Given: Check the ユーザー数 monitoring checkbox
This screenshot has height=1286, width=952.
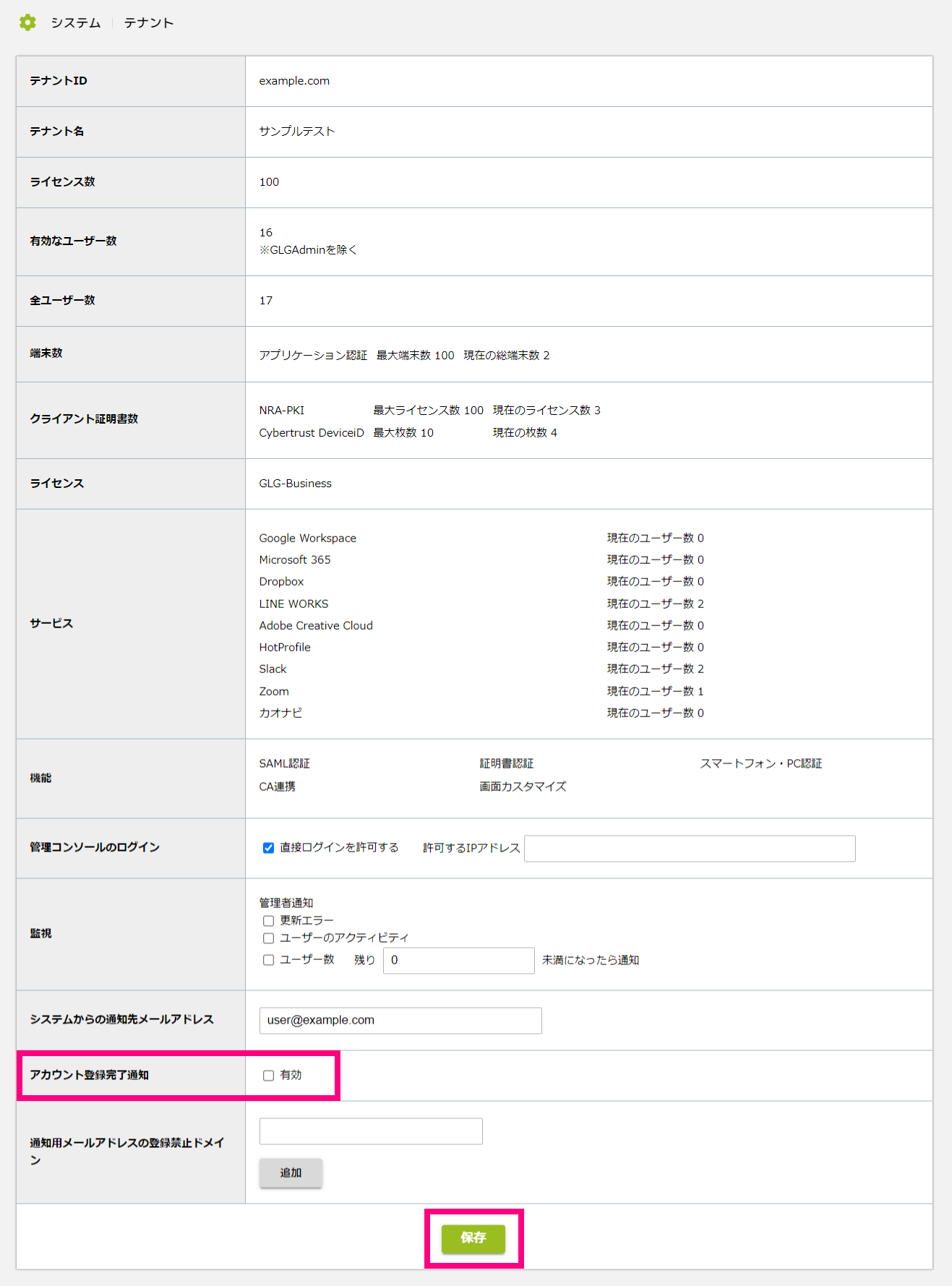Looking at the screenshot, I should (268, 960).
